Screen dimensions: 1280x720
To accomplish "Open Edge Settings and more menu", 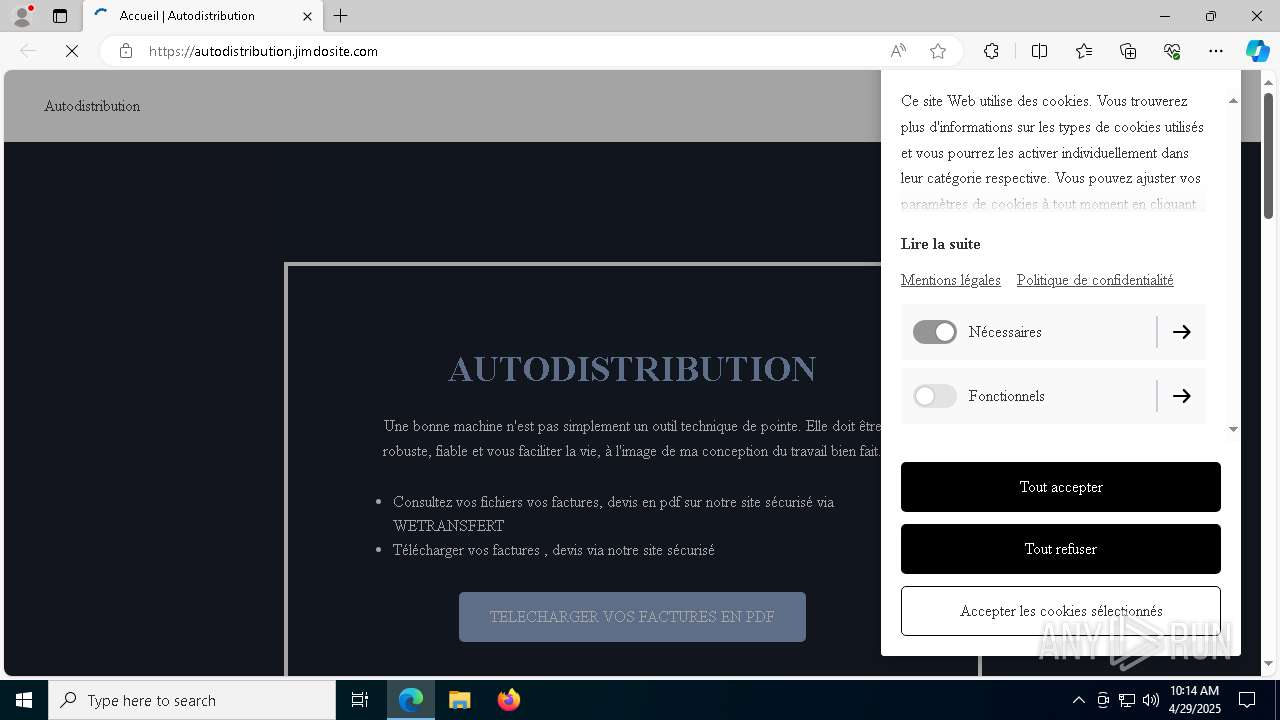I will tap(1216, 51).
